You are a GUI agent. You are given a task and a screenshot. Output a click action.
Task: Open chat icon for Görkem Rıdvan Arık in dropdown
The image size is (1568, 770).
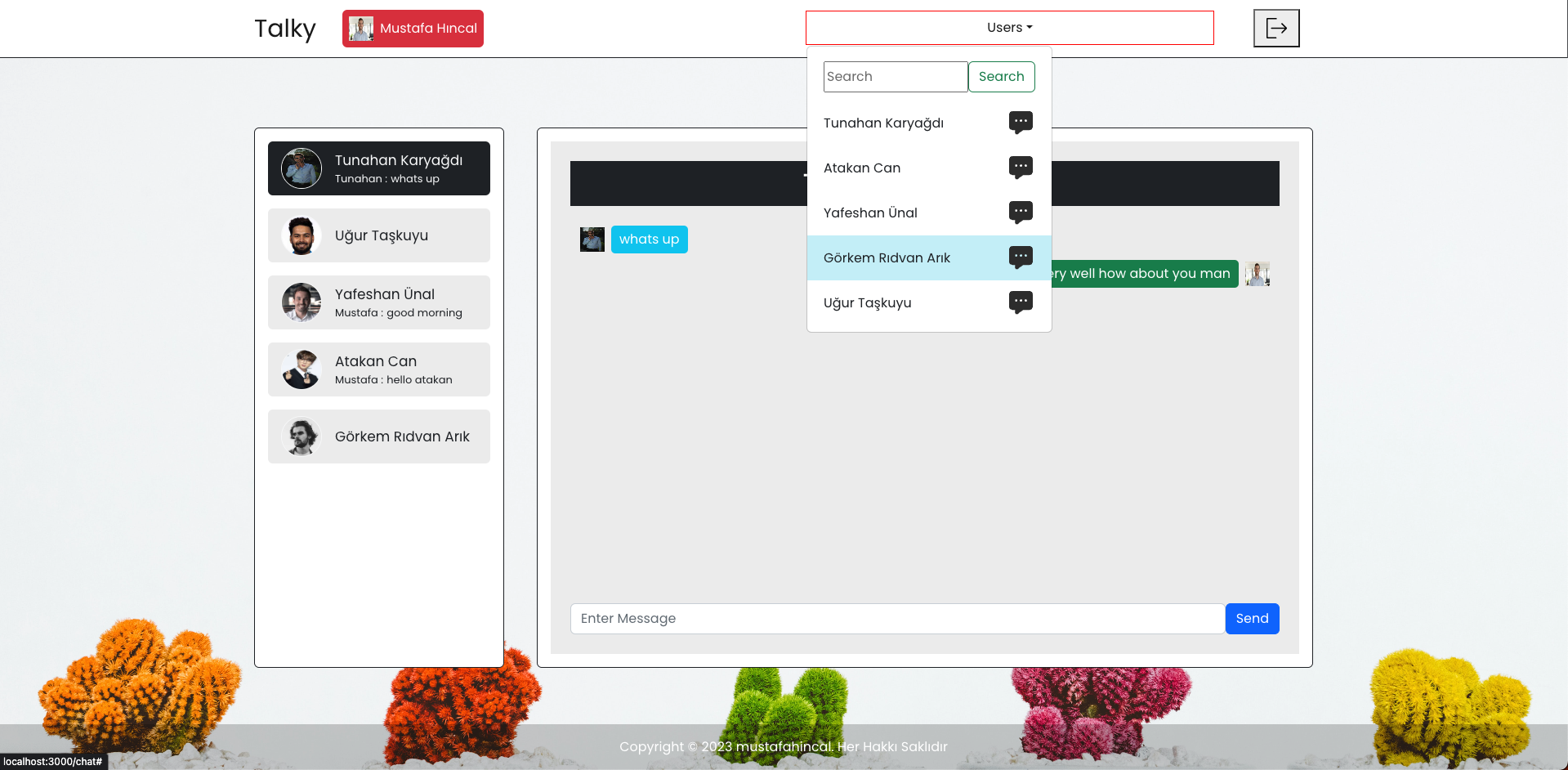click(x=1021, y=257)
